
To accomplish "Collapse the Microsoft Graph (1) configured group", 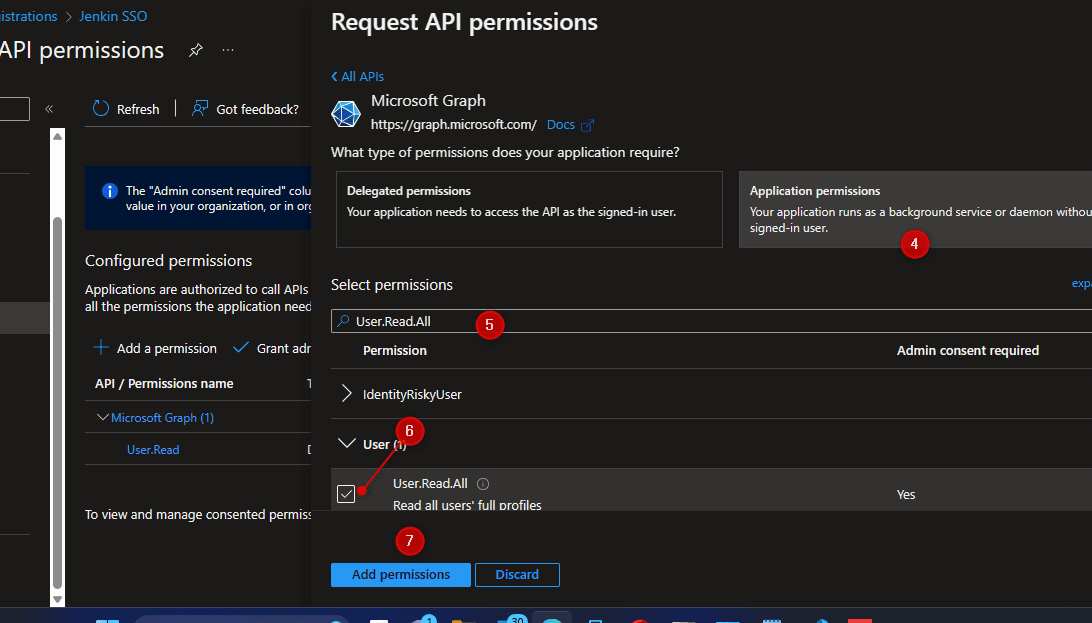I will (102, 417).
